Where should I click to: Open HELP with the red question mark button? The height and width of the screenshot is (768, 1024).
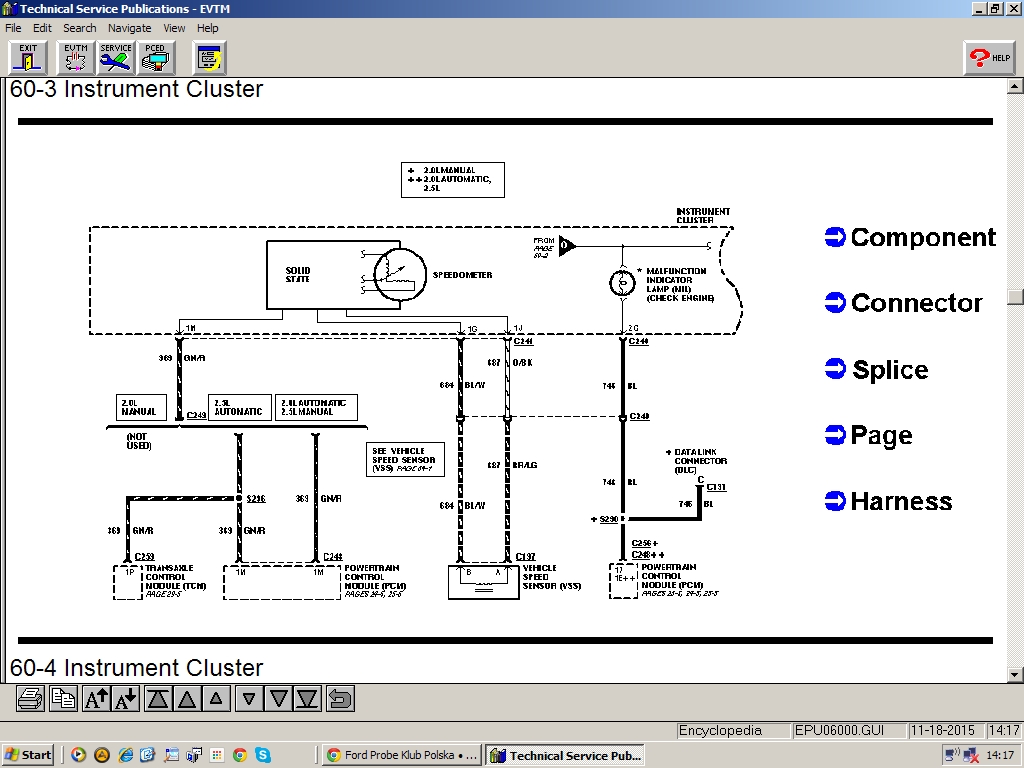(x=989, y=57)
